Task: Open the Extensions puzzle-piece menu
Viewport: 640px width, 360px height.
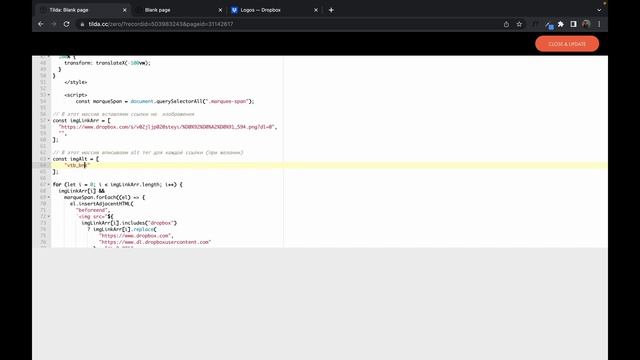Action: tap(561, 24)
